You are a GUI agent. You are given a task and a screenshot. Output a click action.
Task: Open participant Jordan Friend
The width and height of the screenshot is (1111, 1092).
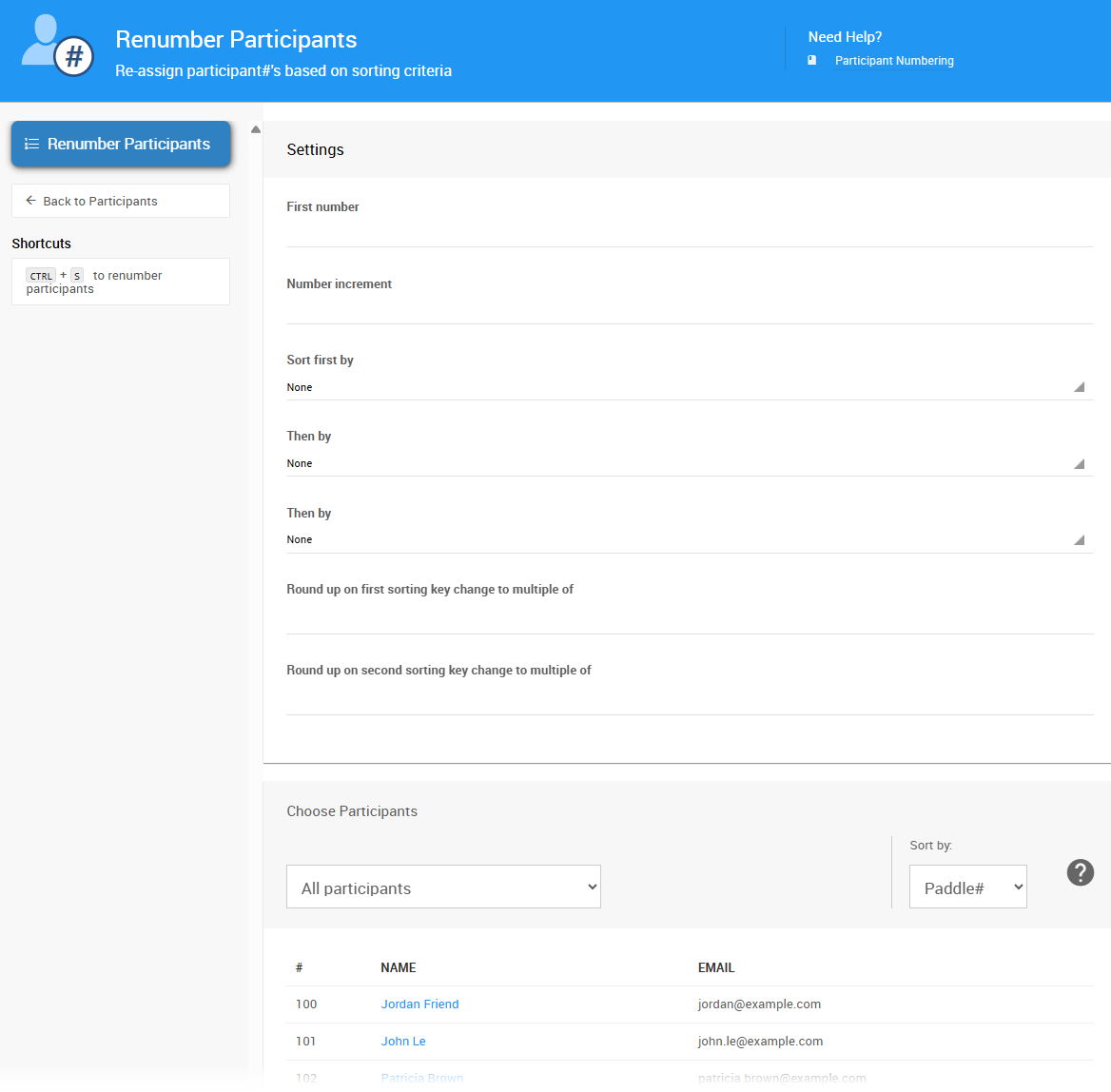click(x=419, y=1004)
